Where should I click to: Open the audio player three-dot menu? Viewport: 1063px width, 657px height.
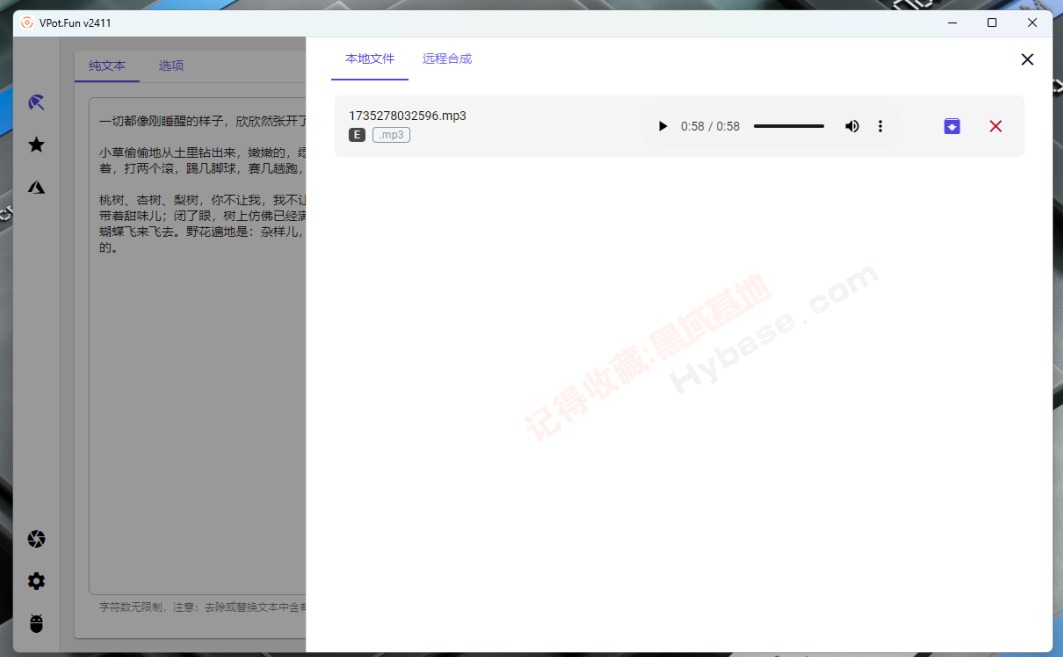[x=880, y=126]
